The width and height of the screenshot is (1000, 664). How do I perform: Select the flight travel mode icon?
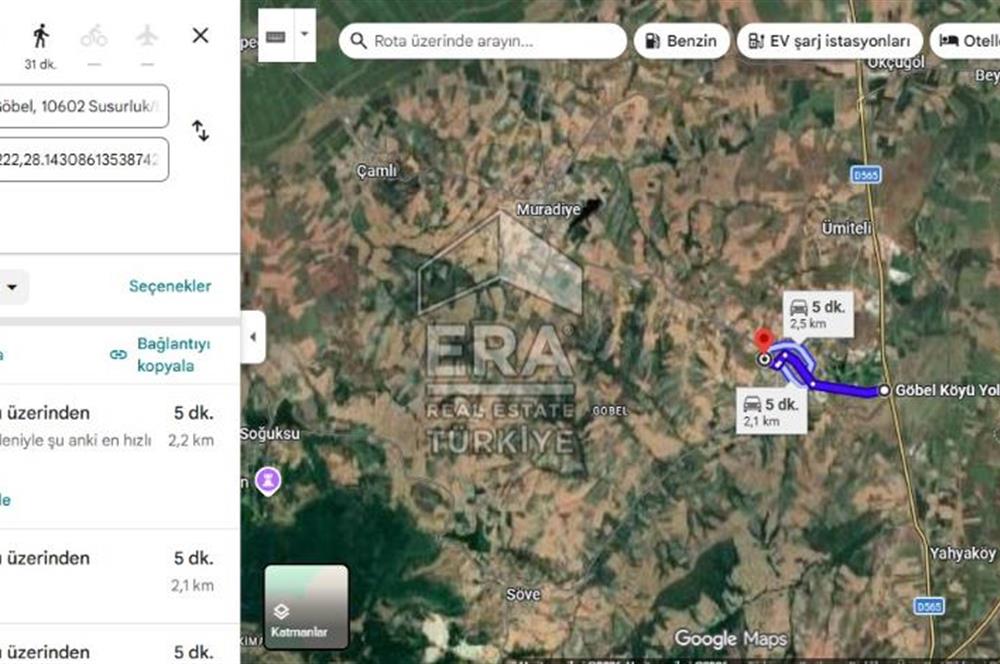147,36
